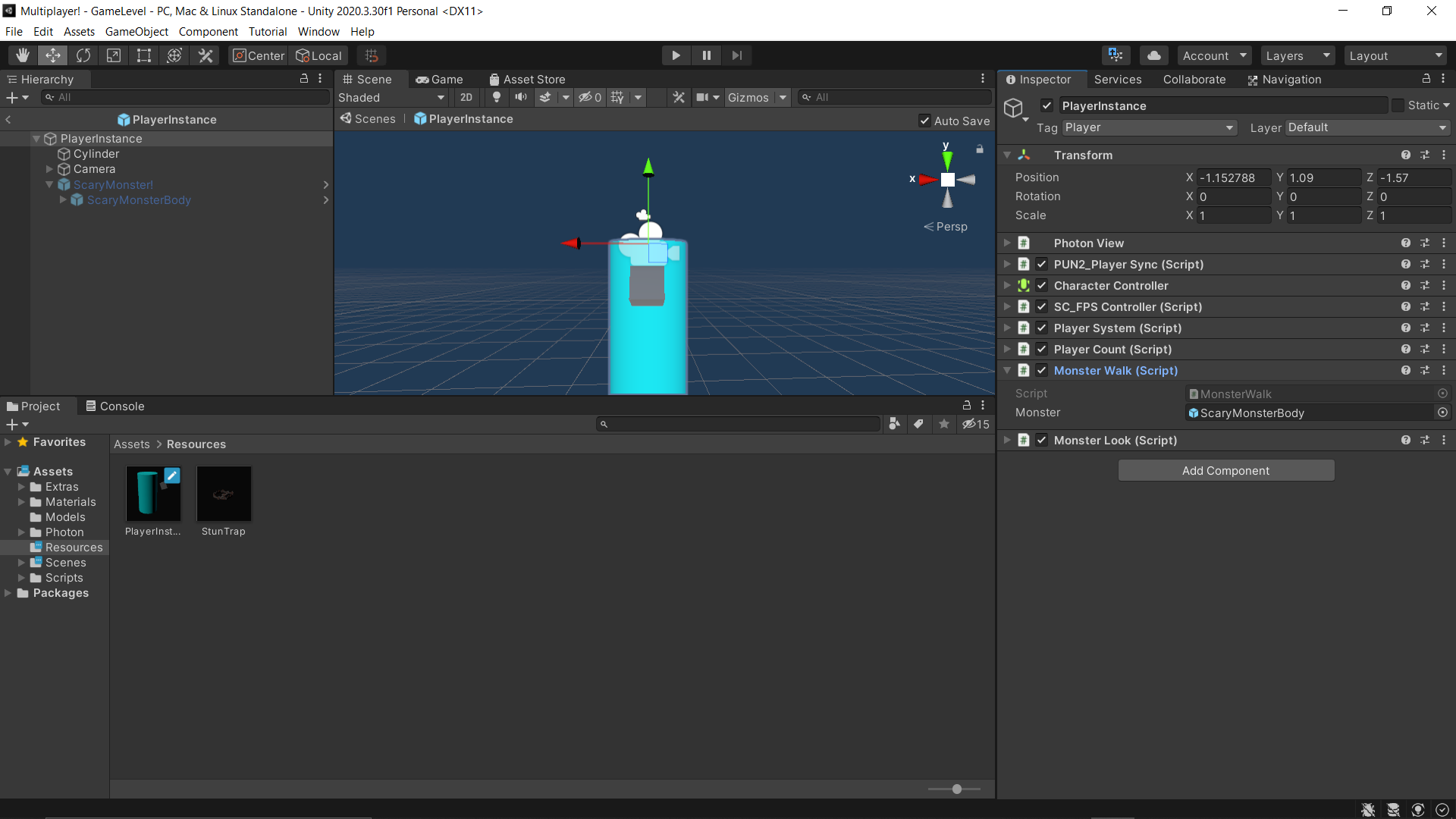Screen dimensions: 1456x819
Task: Select the Rect tool
Action: coord(144,55)
